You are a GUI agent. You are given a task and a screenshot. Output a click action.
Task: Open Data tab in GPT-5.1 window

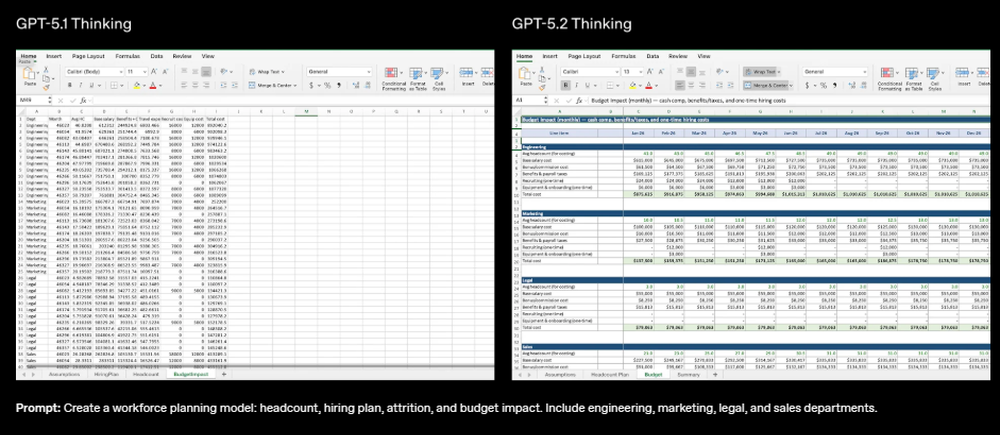(157, 56)
